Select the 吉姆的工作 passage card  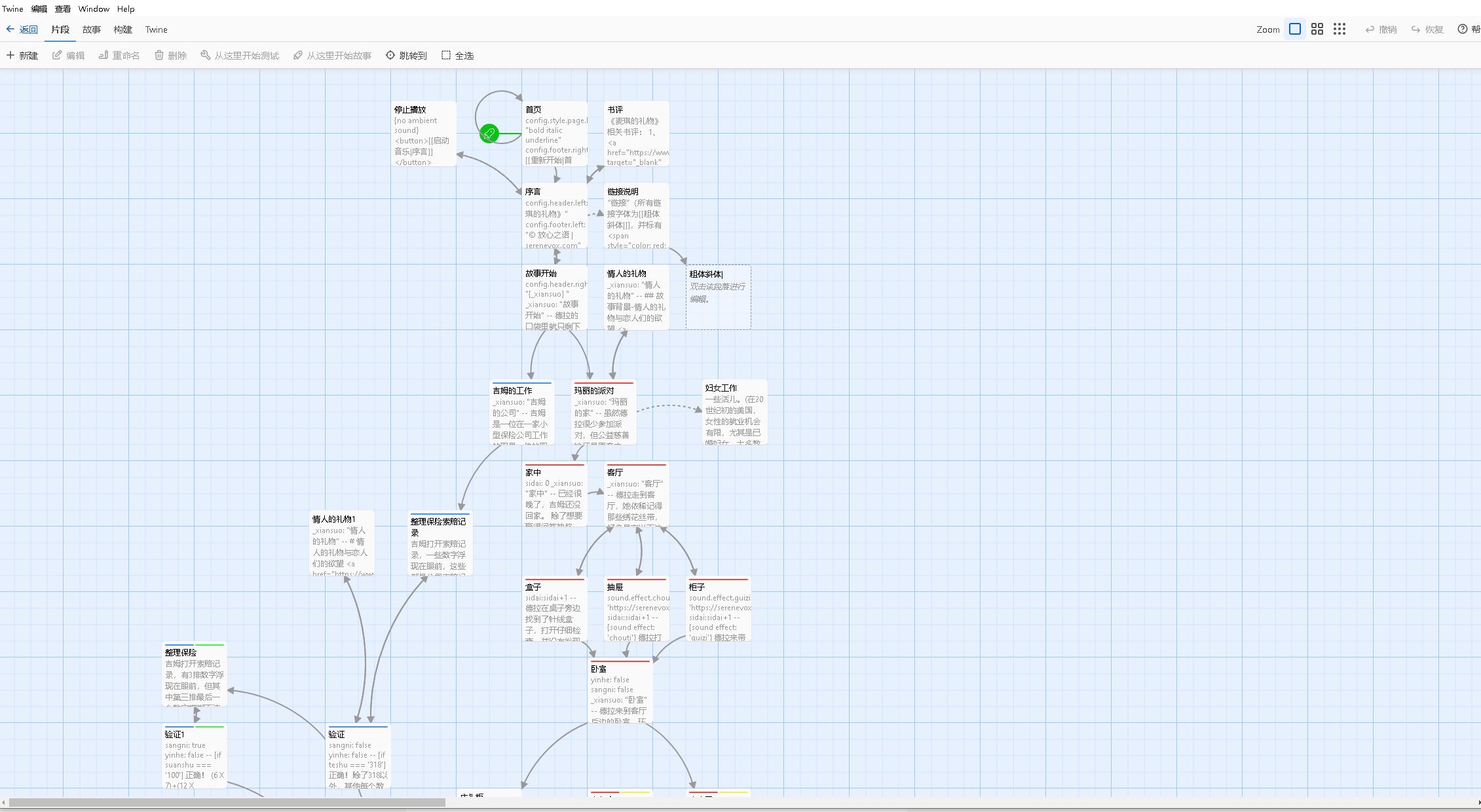pos(522,412)
